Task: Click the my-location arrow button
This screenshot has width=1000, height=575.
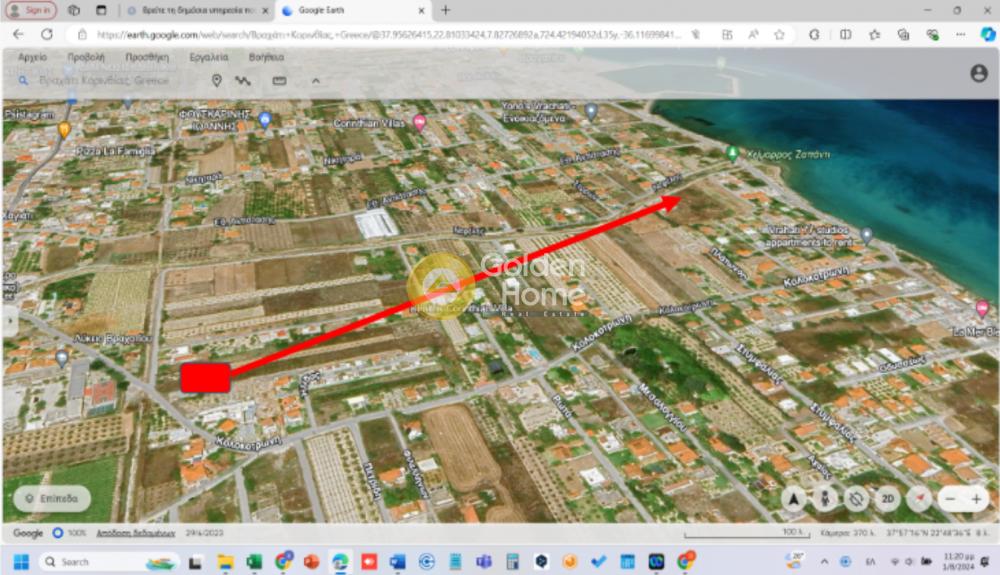Action: (794, 498)
